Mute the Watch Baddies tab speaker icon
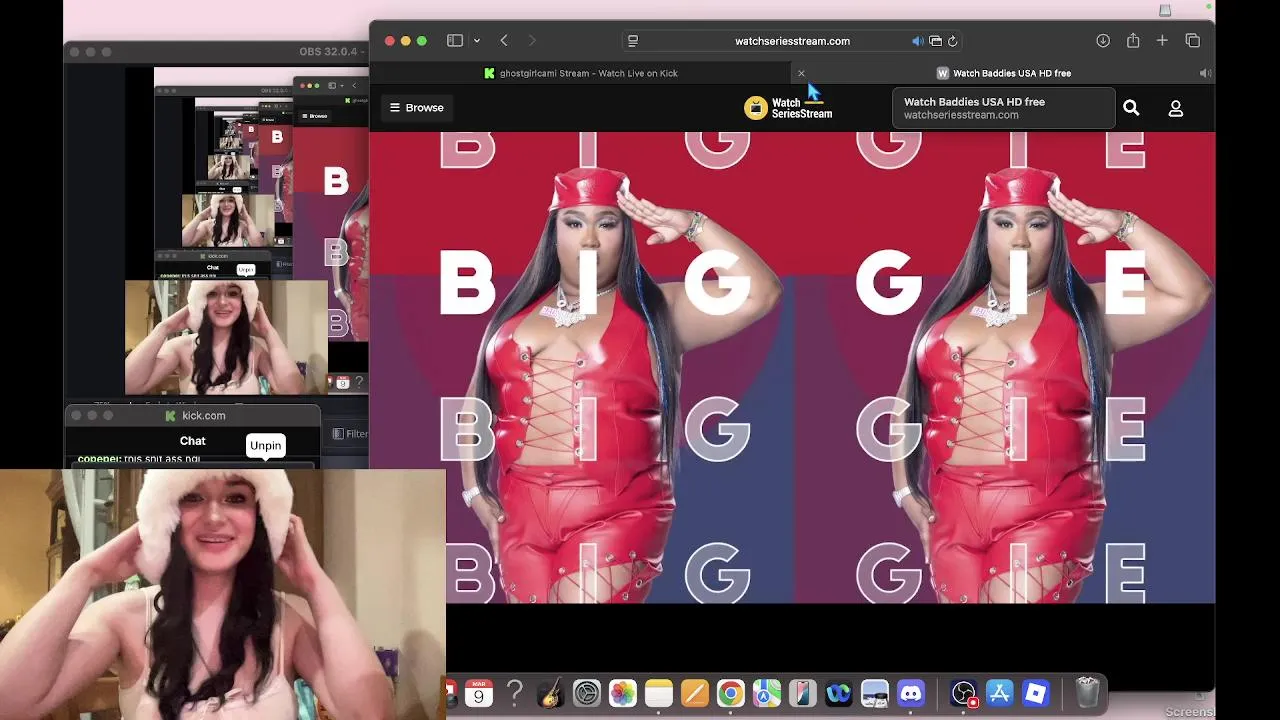Screen dimensions: 1280x720 tap(1205, 73)
